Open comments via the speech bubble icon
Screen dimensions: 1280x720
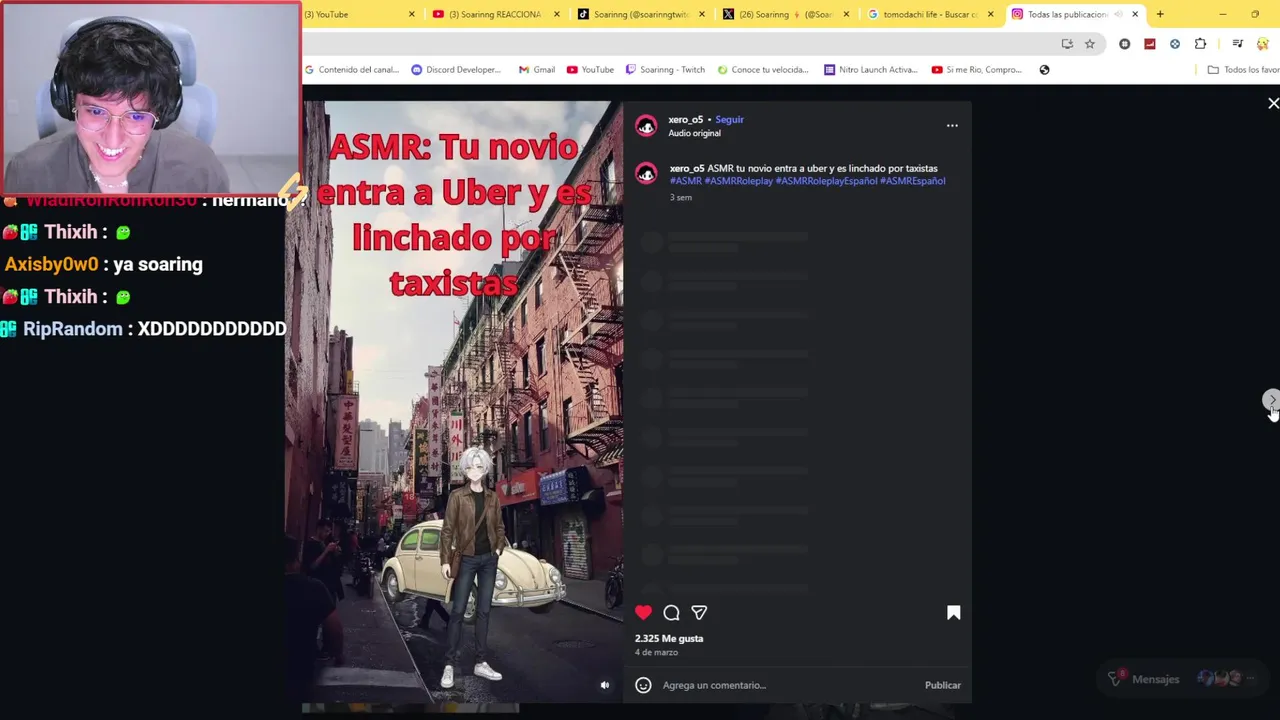[671, 612]
